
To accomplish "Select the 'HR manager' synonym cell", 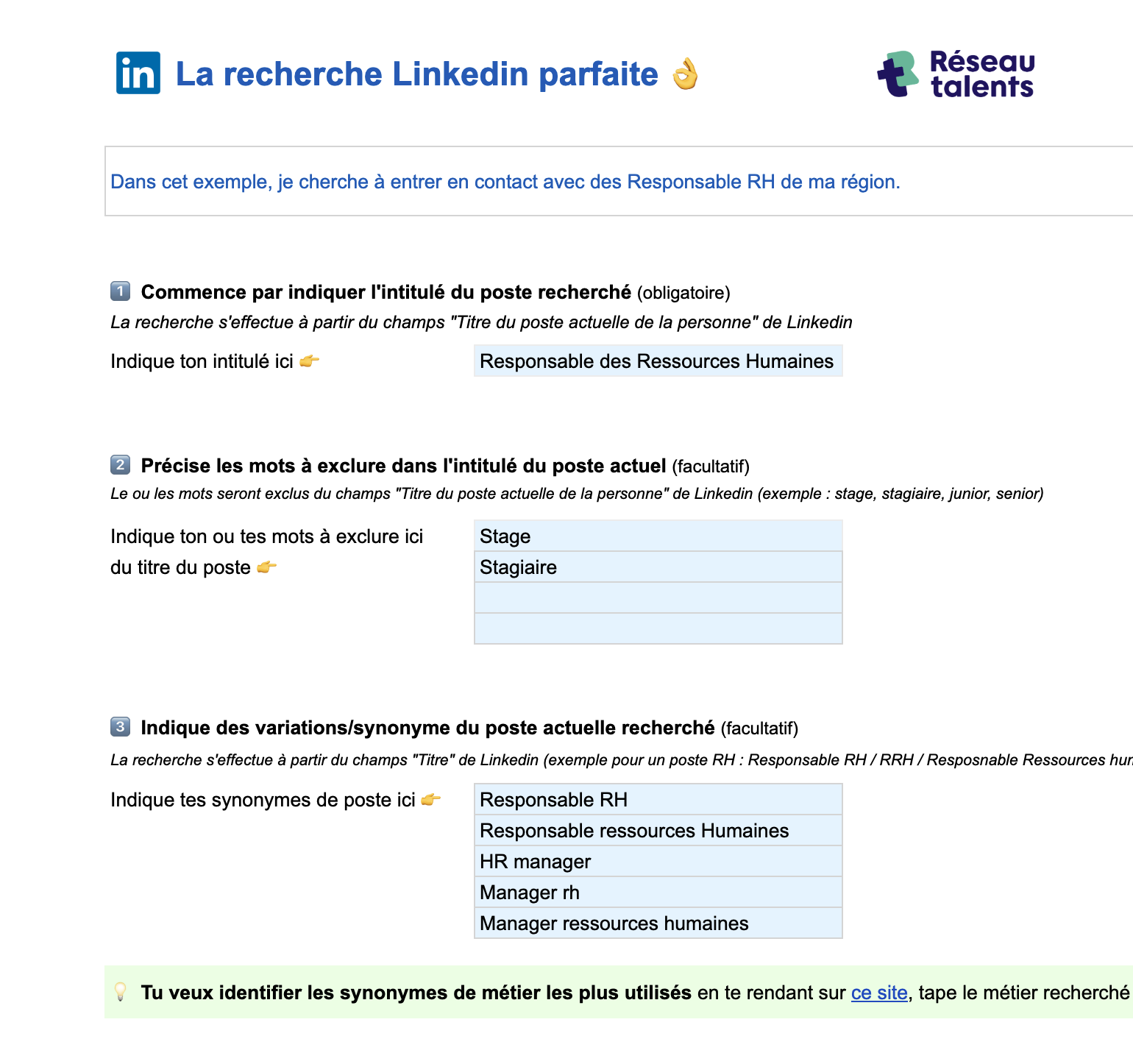I will (658, 862).
